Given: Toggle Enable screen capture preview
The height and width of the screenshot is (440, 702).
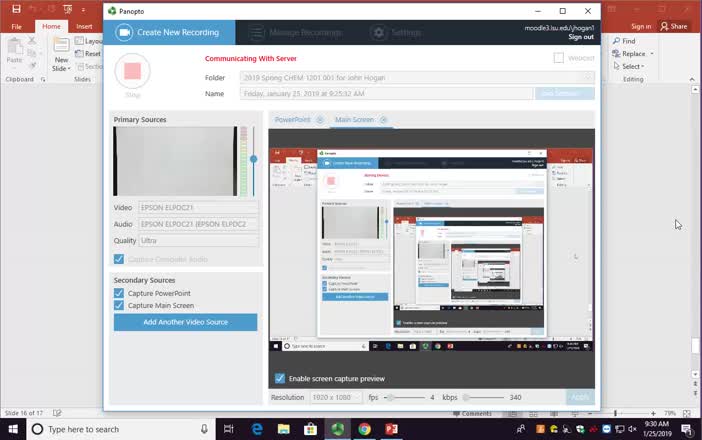Looking at the screenshot, I should coord(280,378).
